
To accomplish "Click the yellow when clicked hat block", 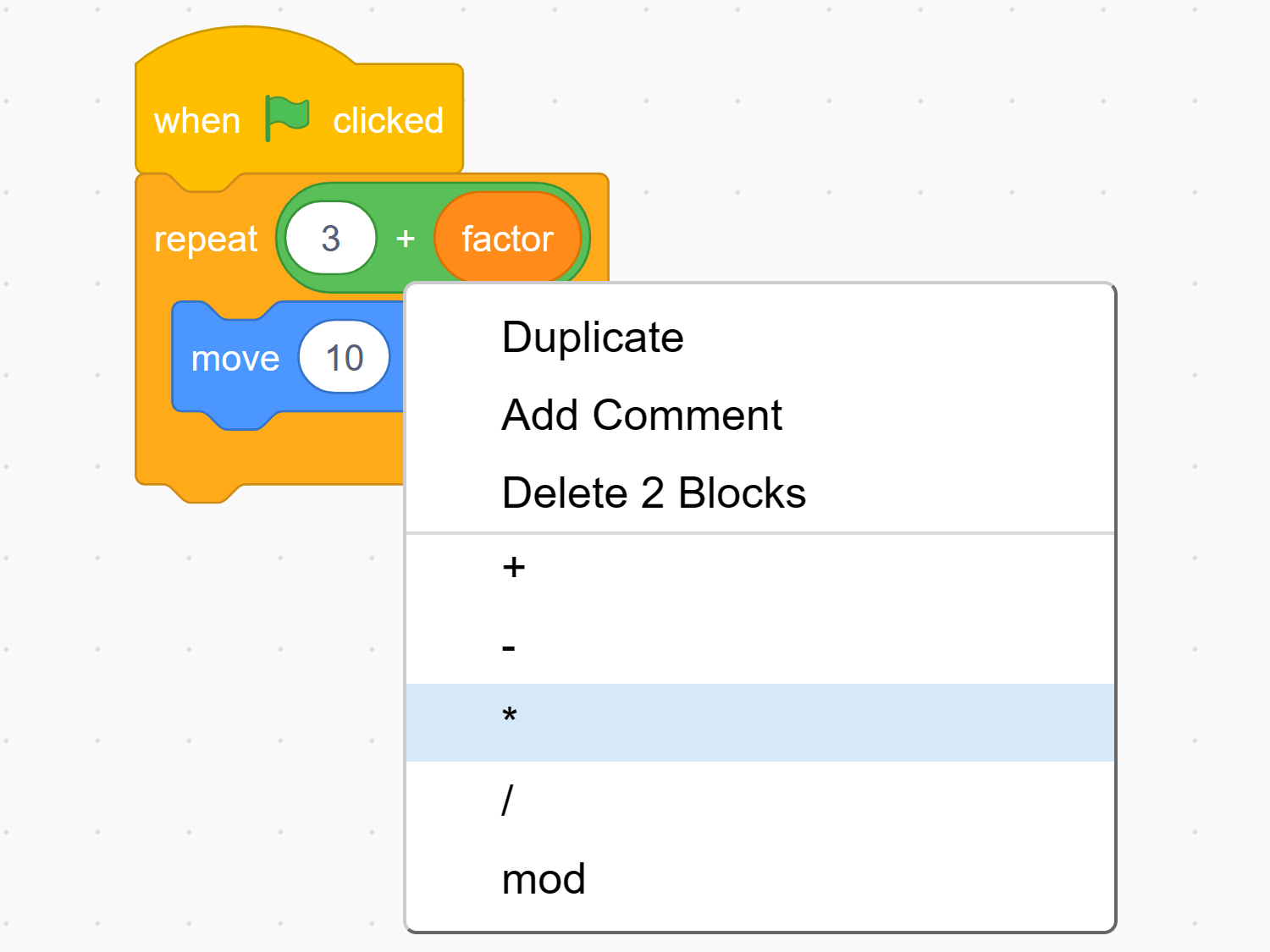I will click(x=196, y=120).
